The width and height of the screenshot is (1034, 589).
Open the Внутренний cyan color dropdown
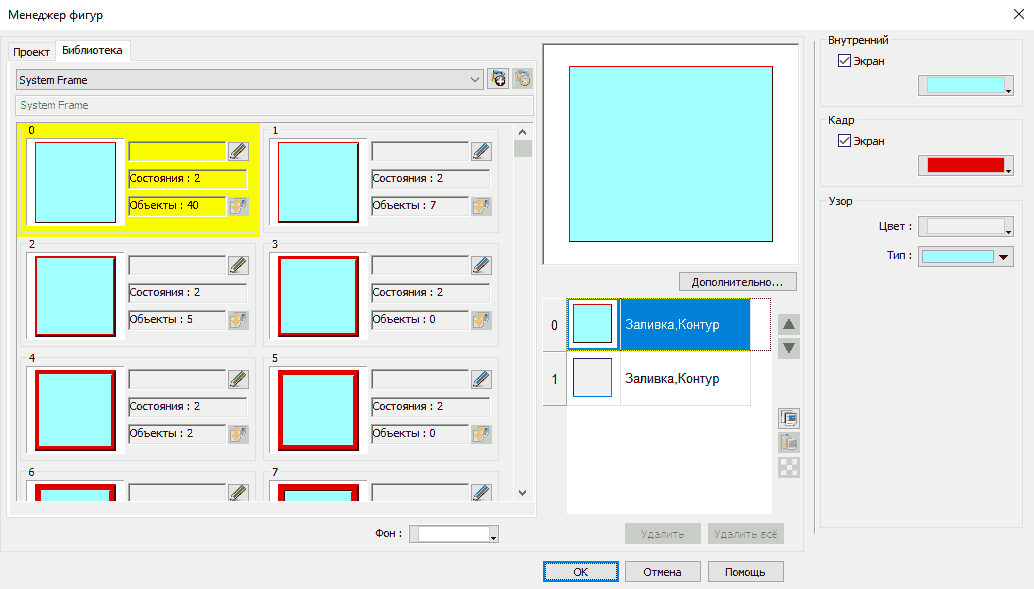click(x=965, y=85)
